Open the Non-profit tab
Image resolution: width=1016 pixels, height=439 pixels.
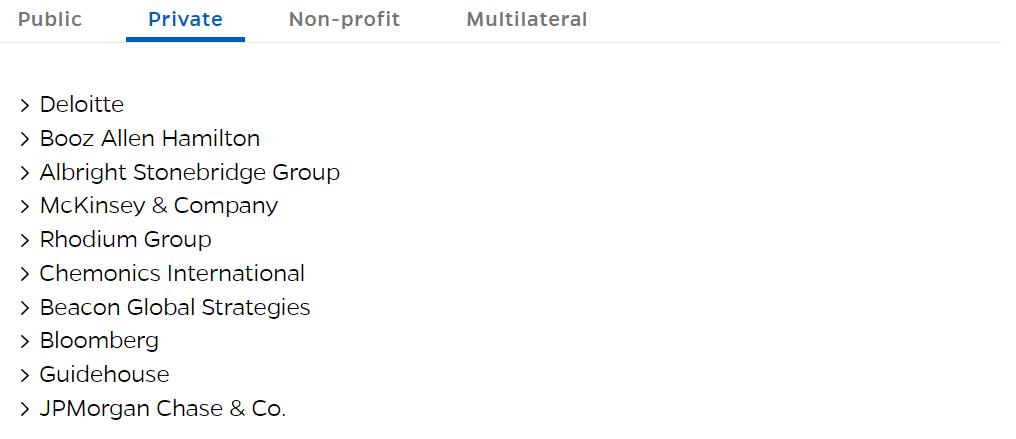coord(344,20)
